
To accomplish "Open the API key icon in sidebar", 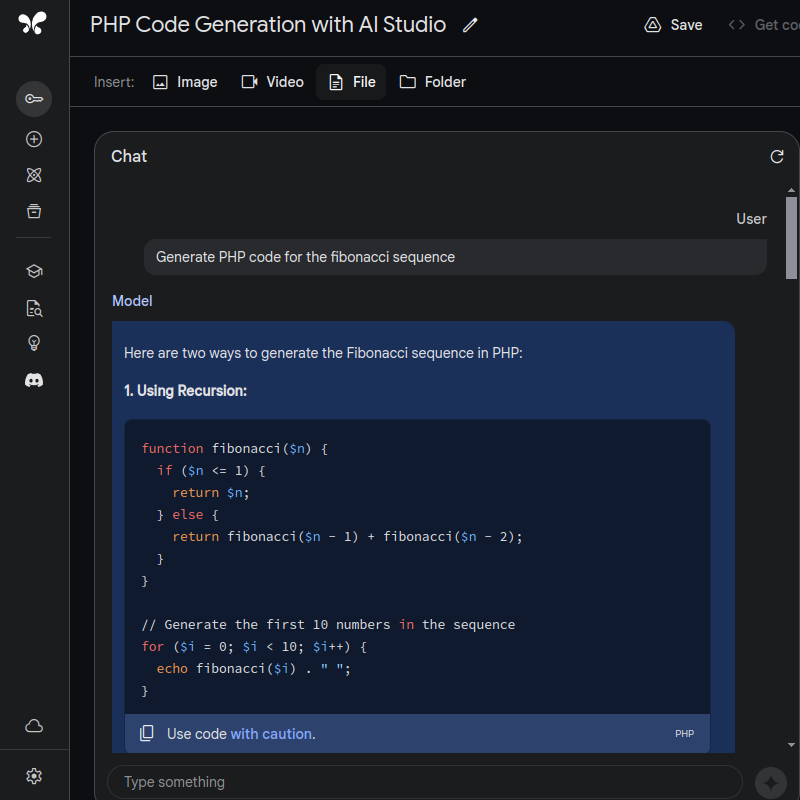I will coord(34,98).
